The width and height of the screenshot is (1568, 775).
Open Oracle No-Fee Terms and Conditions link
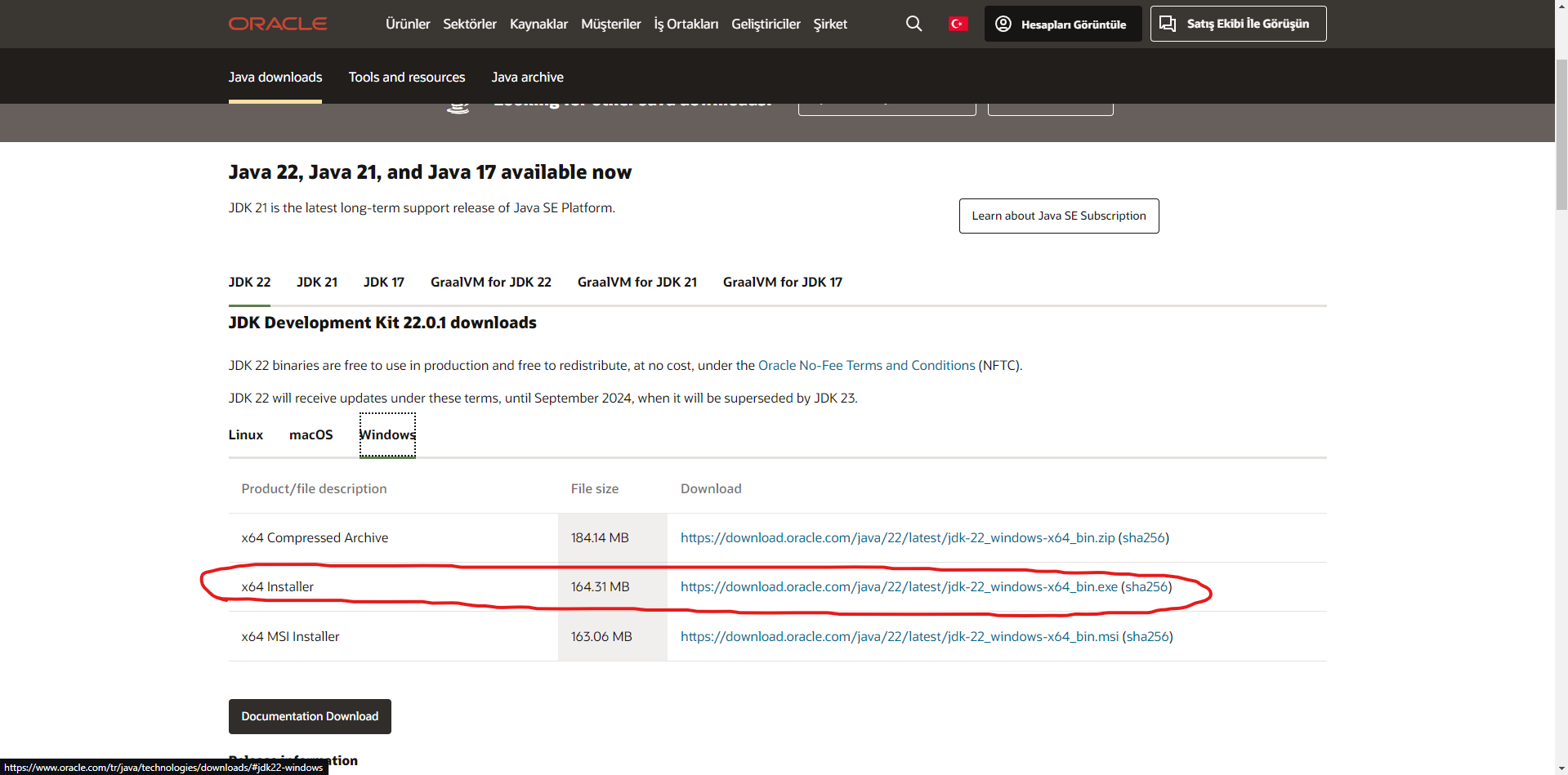click(x=867, y=365)
